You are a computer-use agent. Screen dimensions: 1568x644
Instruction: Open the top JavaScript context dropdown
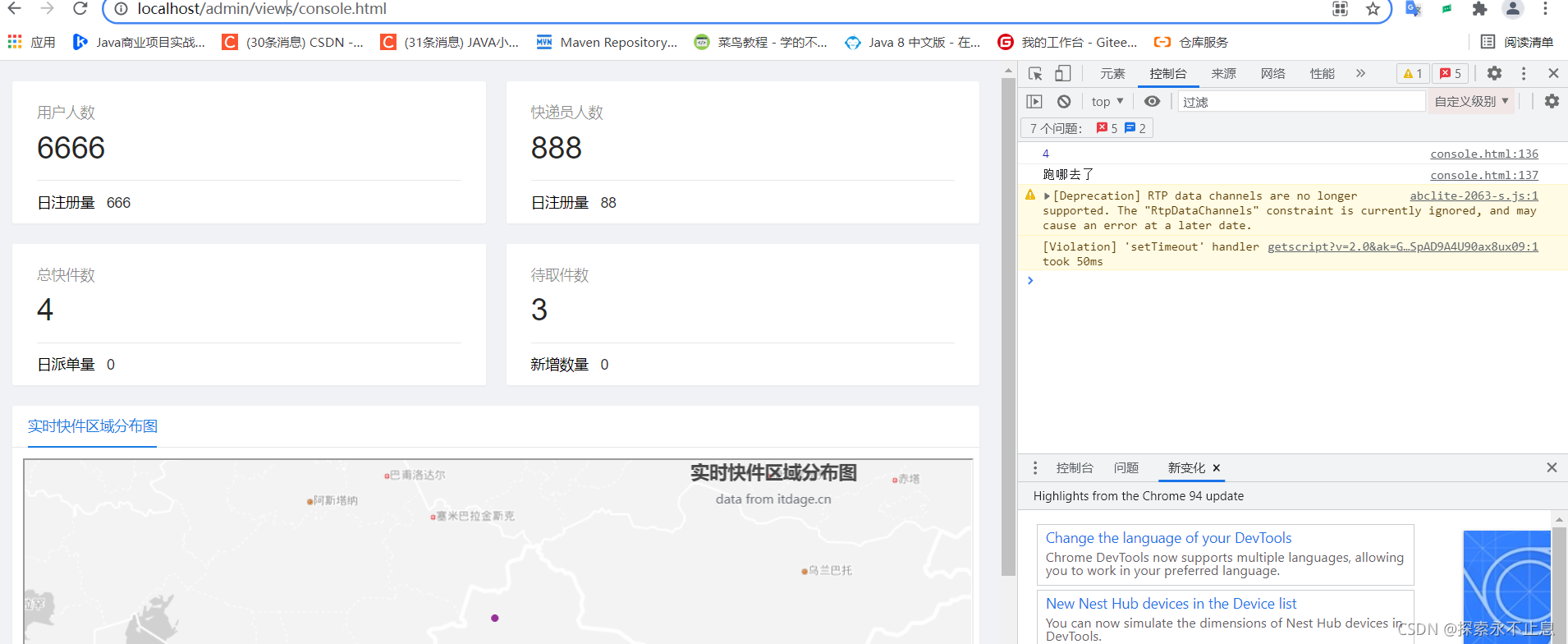[1107, 101]
